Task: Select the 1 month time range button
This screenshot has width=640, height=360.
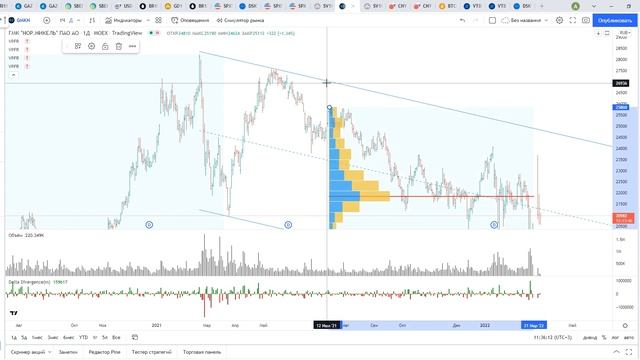Action: [x=37, y=338]
